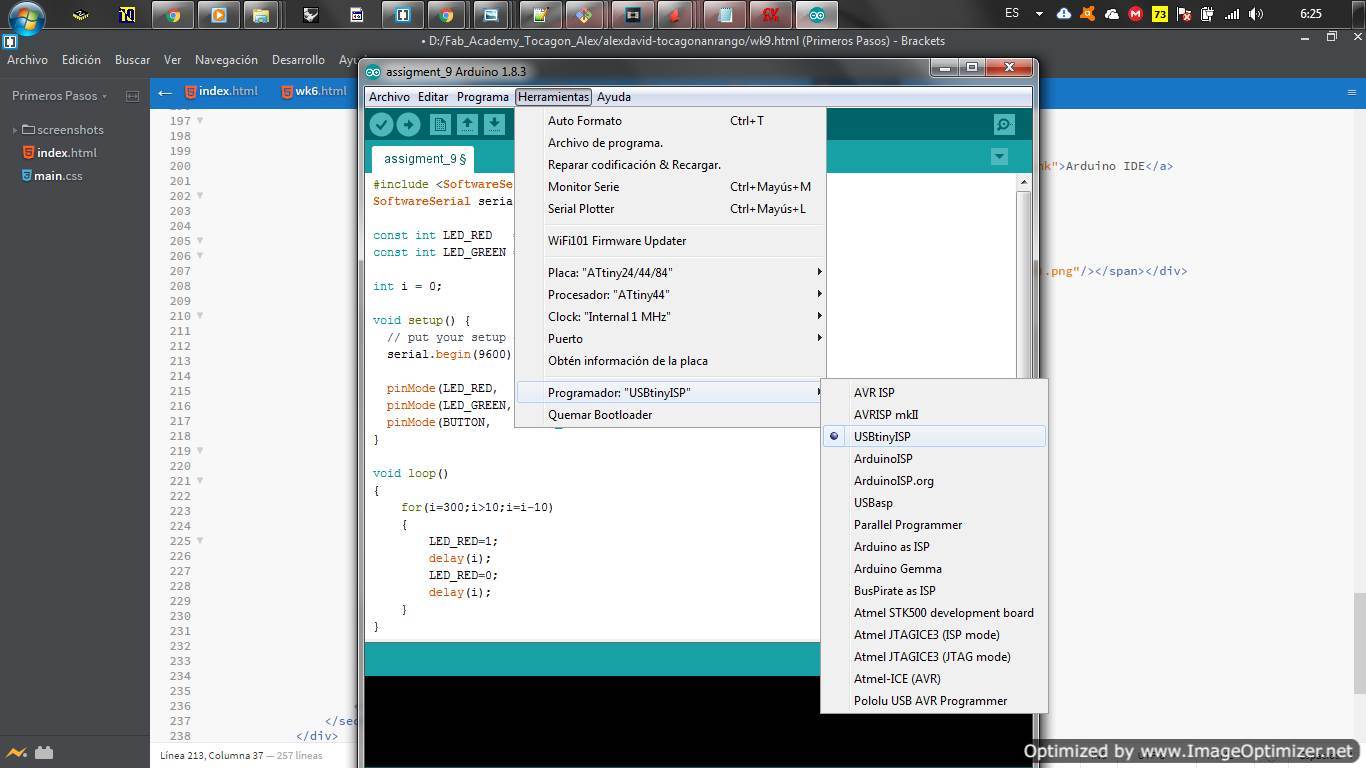Image resolution: width=1366 pixels, height=768 pixels.
Task: Click the MEGA tray icon
Action: [1135, 14]
